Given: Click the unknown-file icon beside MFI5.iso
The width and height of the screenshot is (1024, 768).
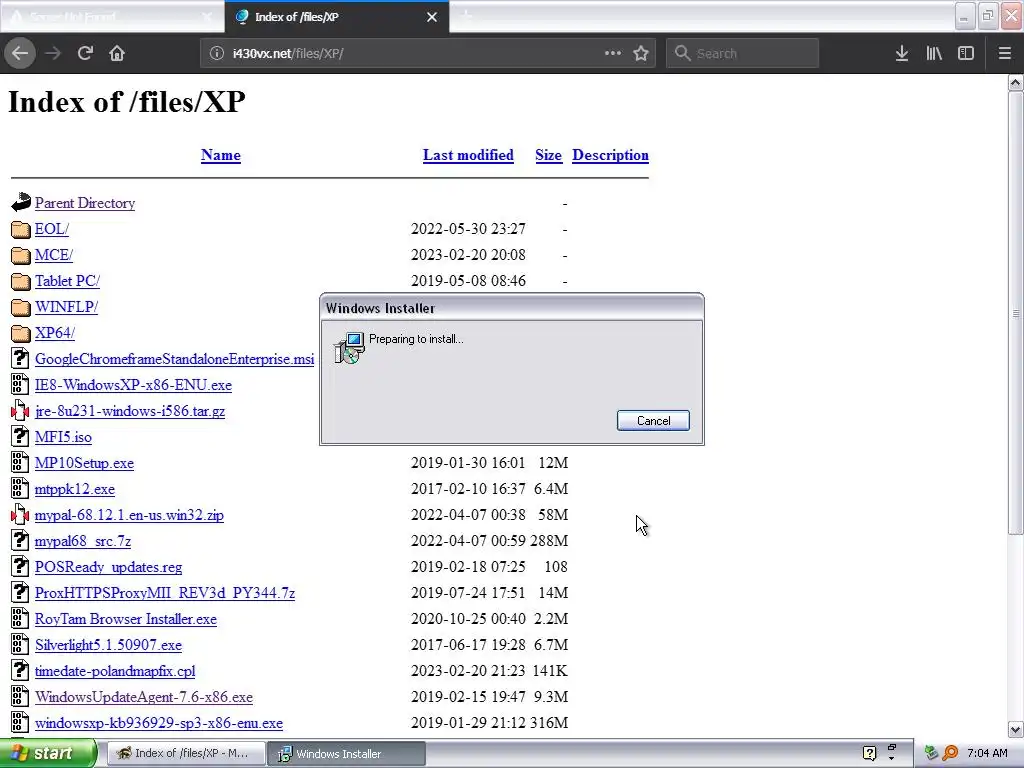Looking at the screenshot, I should [x=20, y=436].
